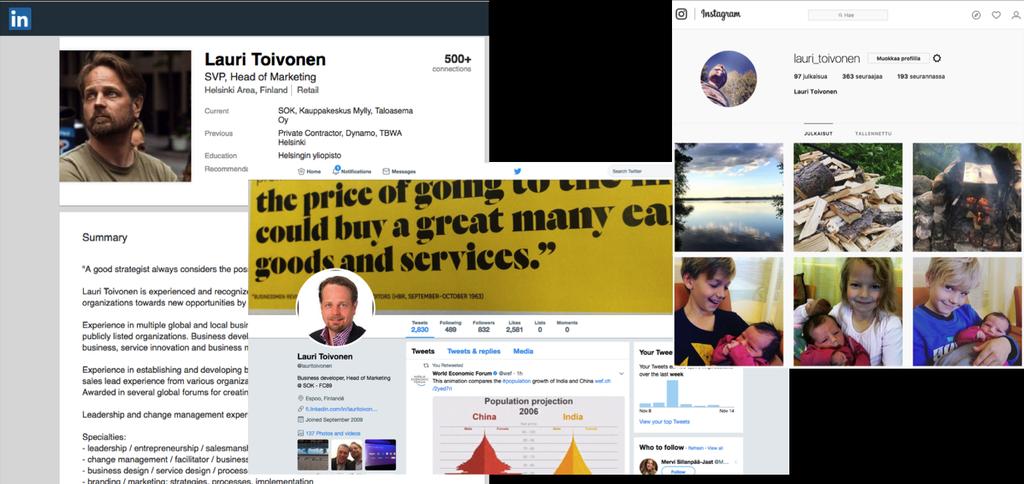1024x484 pixels.
Task: Open the View your top Tweets link
Action: click(x=664, y=422)
